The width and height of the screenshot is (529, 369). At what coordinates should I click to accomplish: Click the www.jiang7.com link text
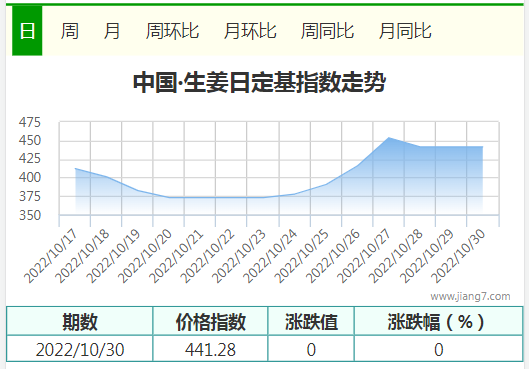470,296
